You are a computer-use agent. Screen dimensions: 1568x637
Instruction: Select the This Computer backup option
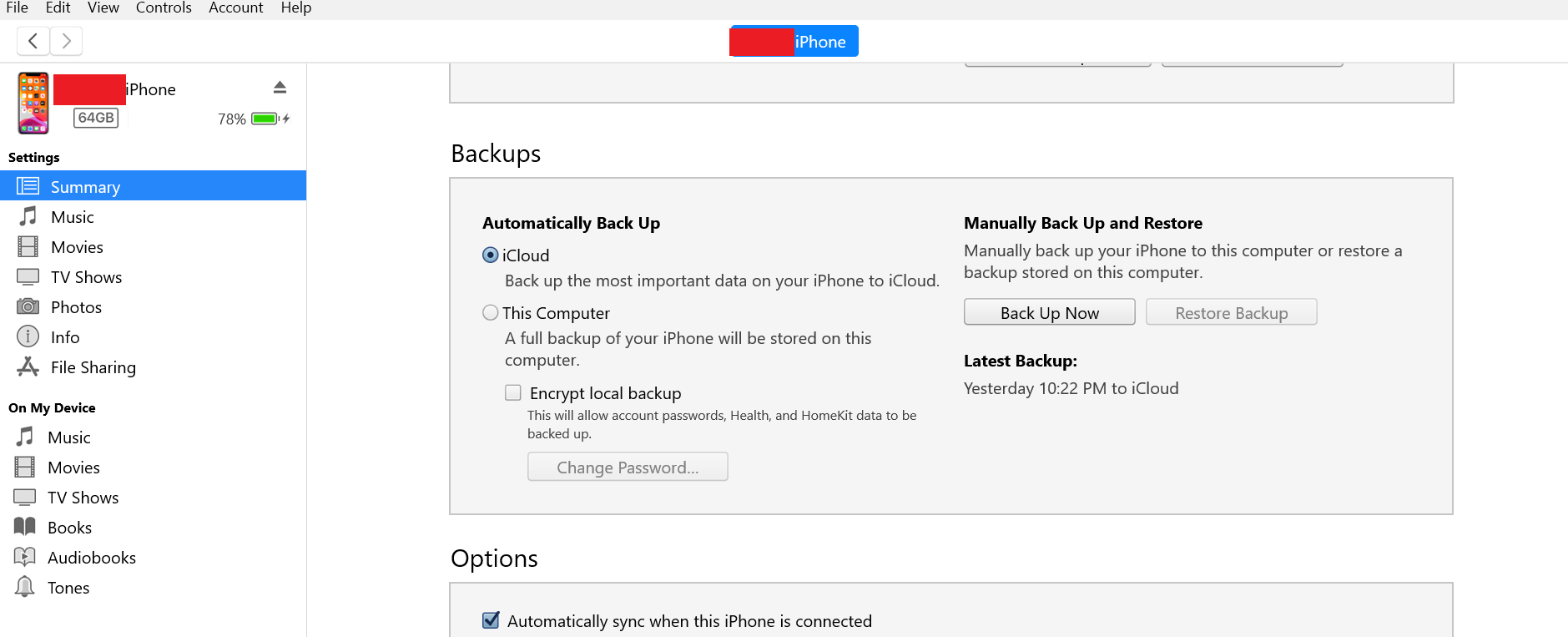point(491,313)
